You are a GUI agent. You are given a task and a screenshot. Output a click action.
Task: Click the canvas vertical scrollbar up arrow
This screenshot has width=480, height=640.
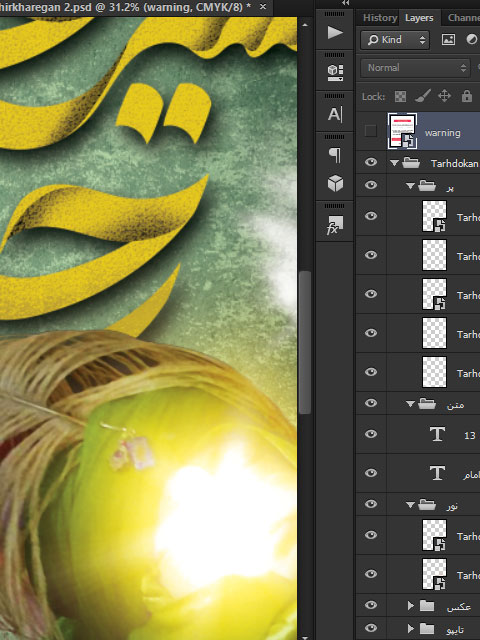pos(304,24)
